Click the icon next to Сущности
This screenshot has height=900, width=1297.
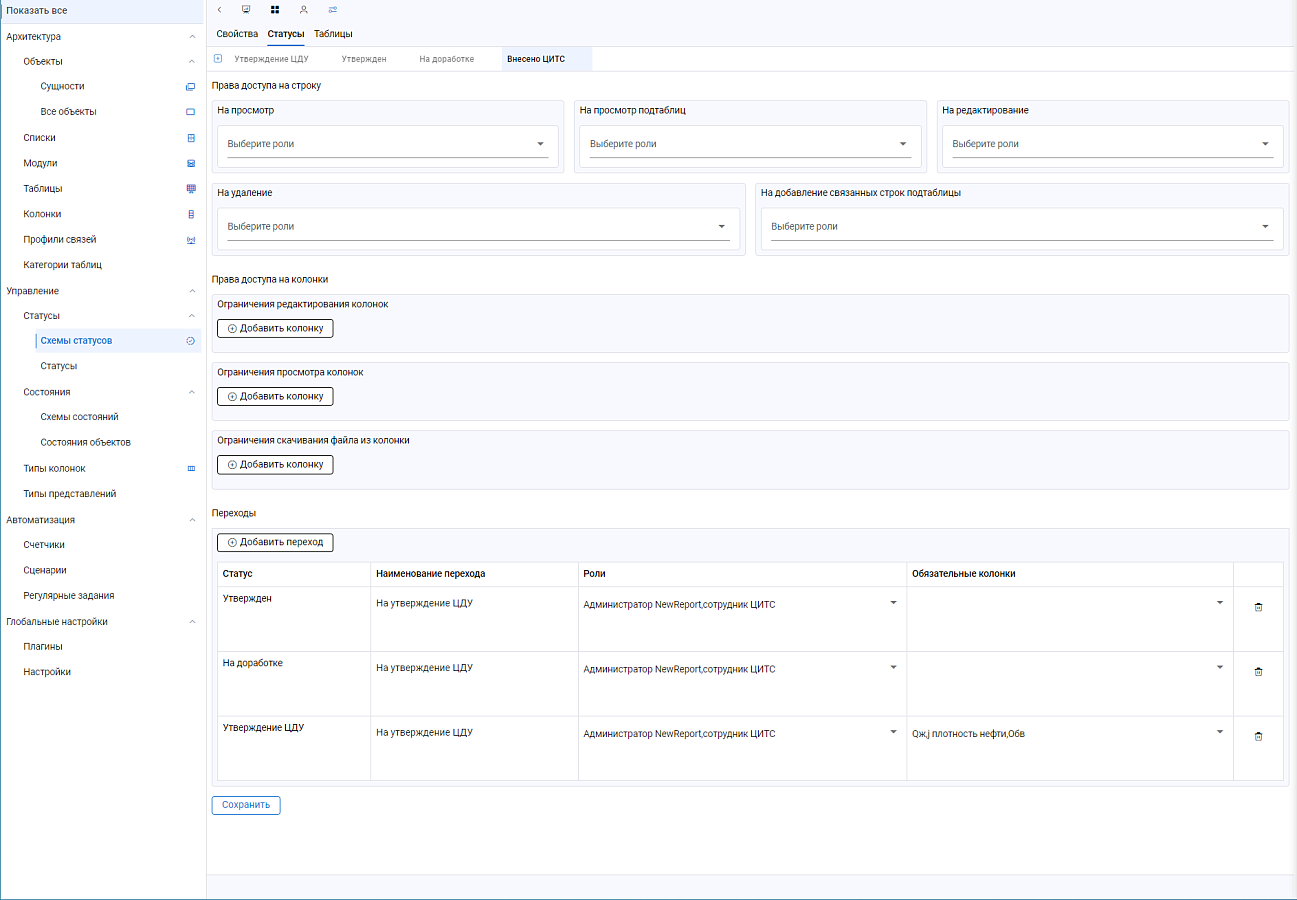(190, 87)
